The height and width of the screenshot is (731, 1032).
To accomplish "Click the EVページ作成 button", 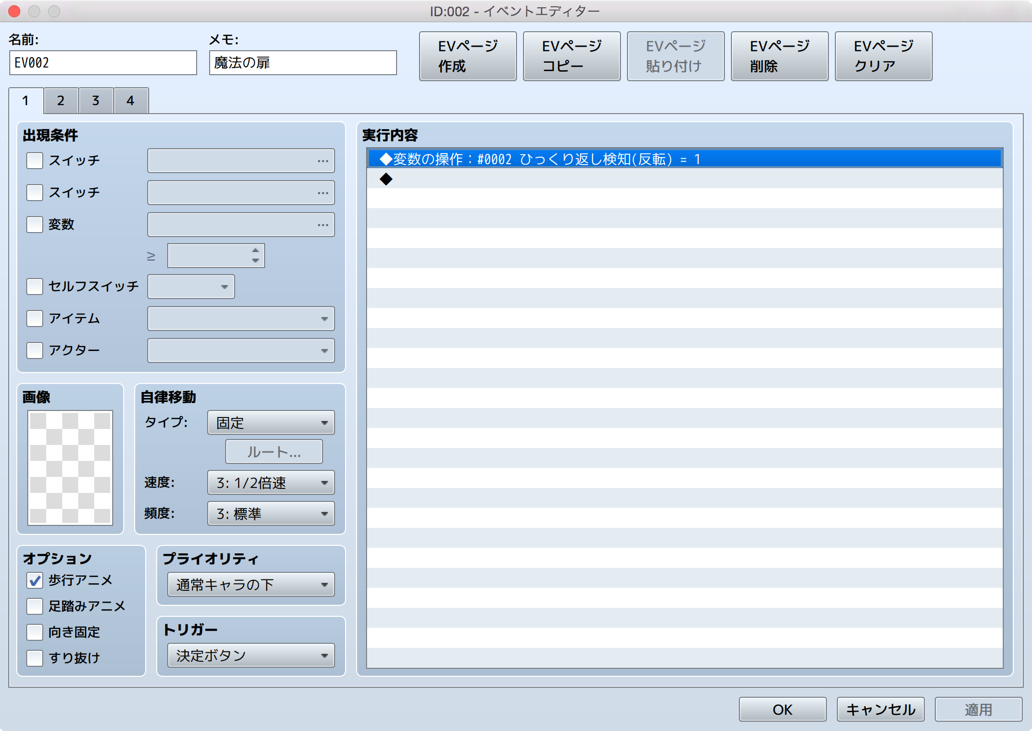I will 467,56.
